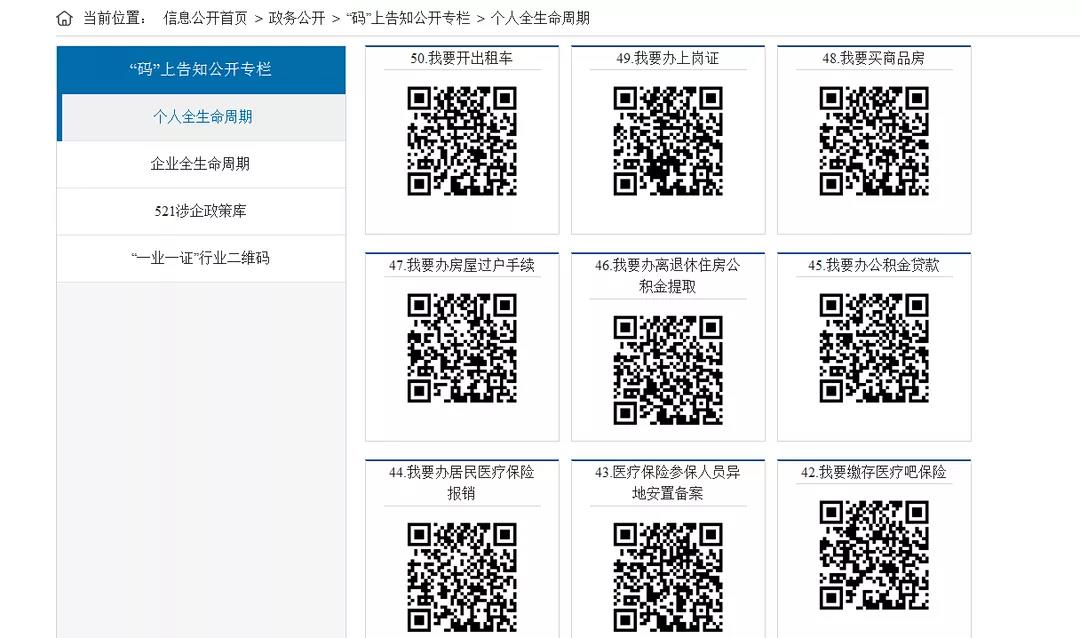Click the QR code for 居民医疗保险报销
1080x638 pixels.
pos(461,577)
